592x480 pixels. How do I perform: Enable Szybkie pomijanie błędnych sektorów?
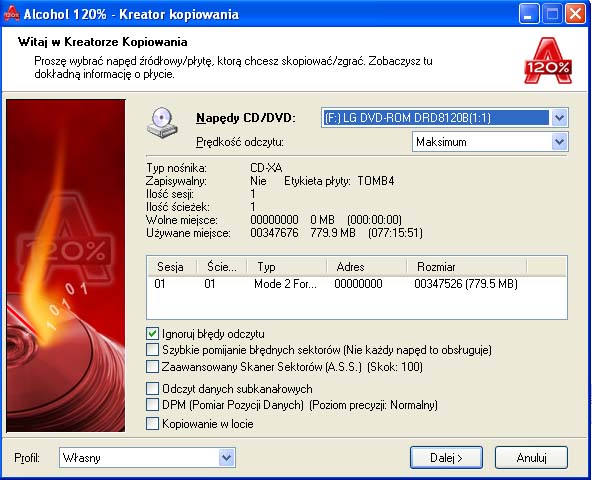coord(152,350)
